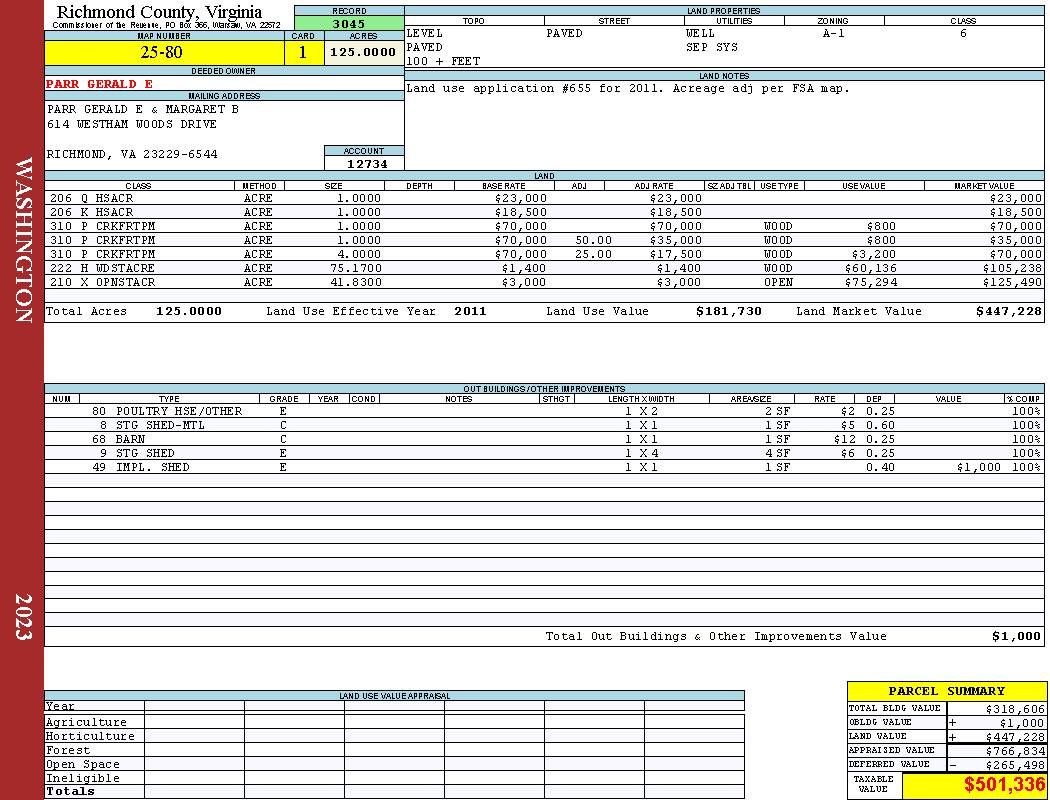Screen dimensions: 1050x800
Task: Click the IMPL. SHED outbuilding type
Action: [x=153, y=467]
